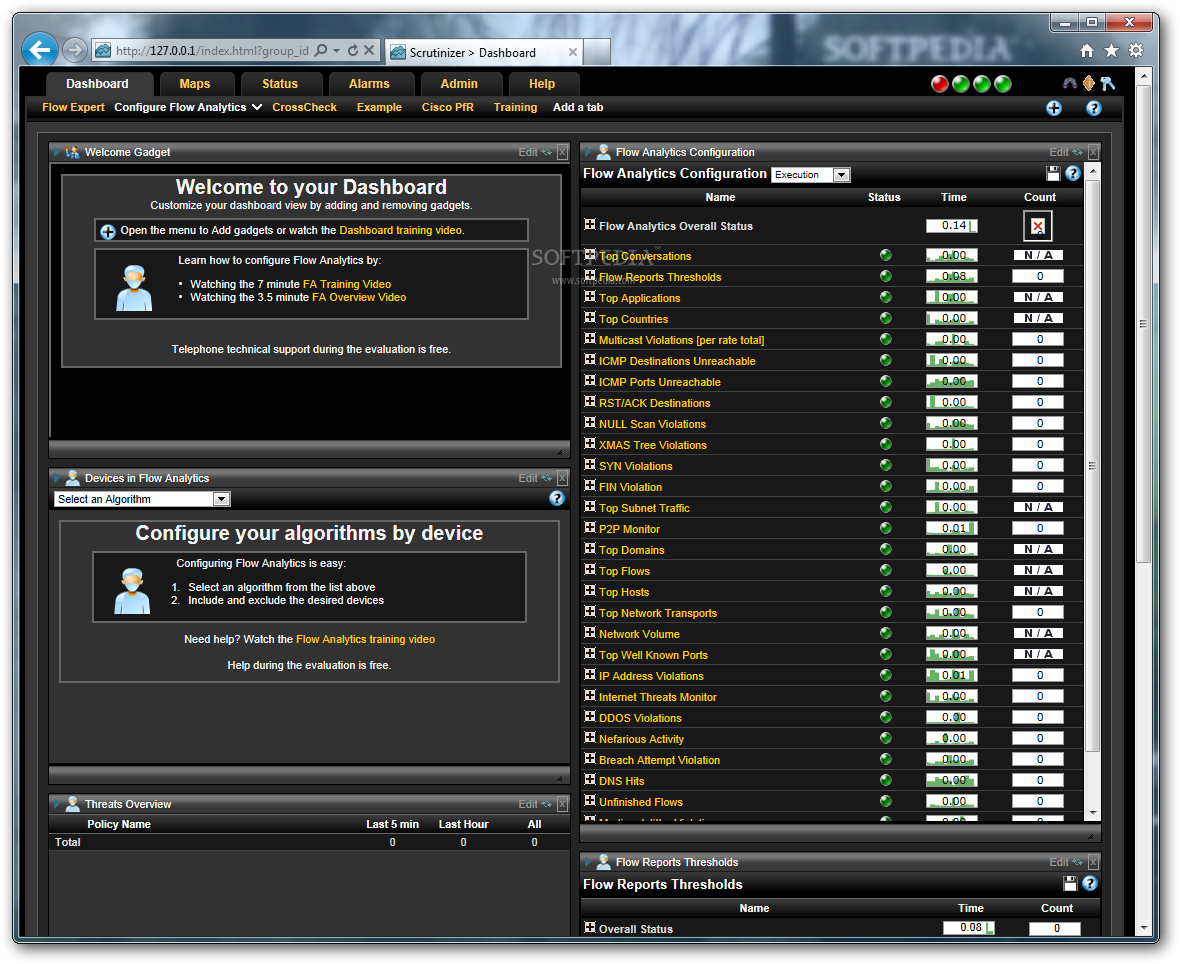The image size is (1180, 964).
Task: Toggle status light for DNS Hits
Action: 886,780
